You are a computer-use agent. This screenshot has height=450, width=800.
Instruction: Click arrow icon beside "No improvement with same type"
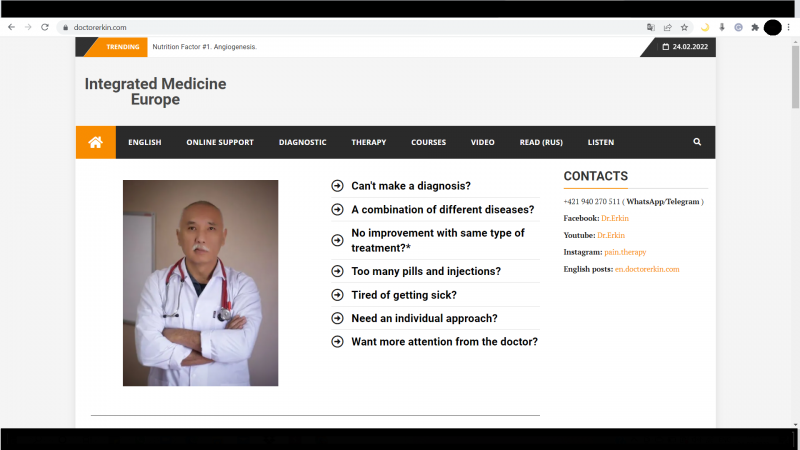(x=337, y=240)
